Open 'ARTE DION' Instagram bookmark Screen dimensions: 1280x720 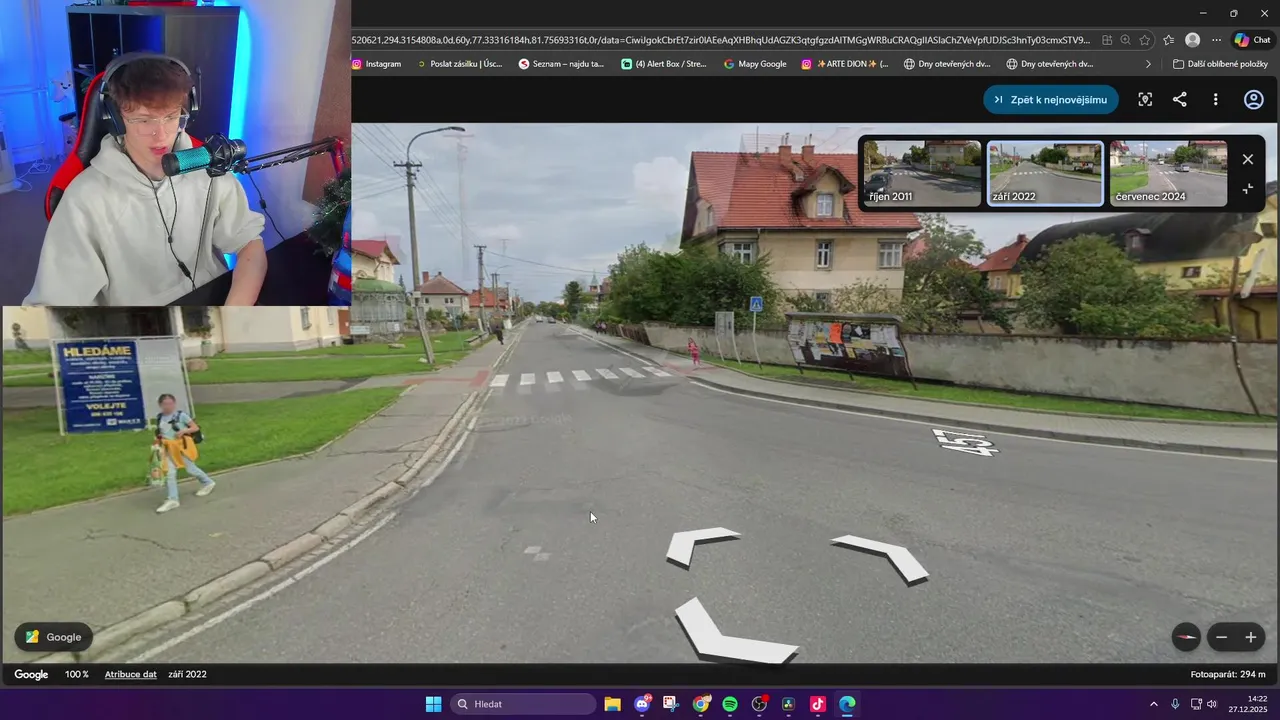tap(845, 64)
